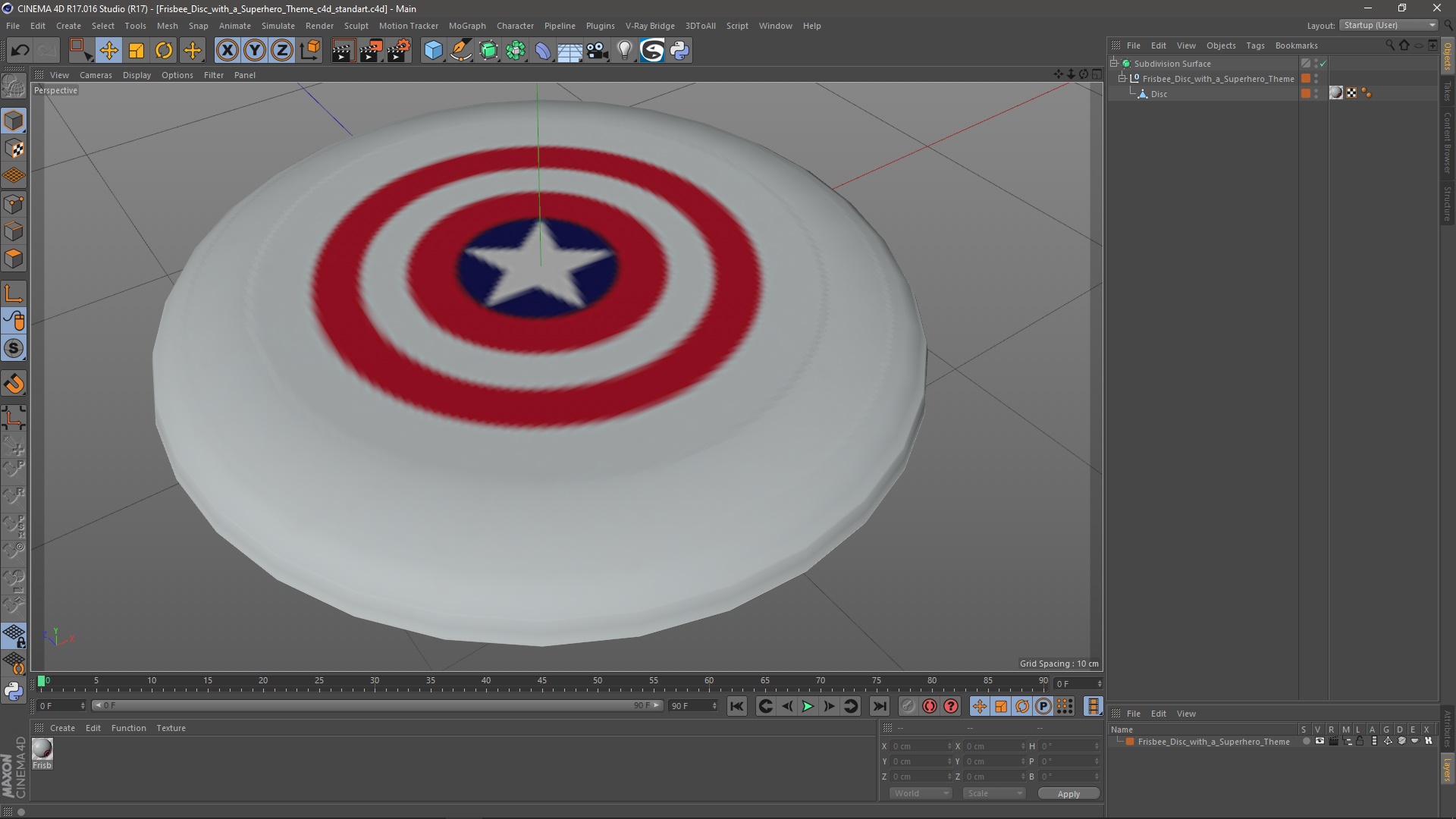Open the World coordinate dropdown
Image resolution: width=1456 pixels, height=819 pixels.
tap(921, 793)
